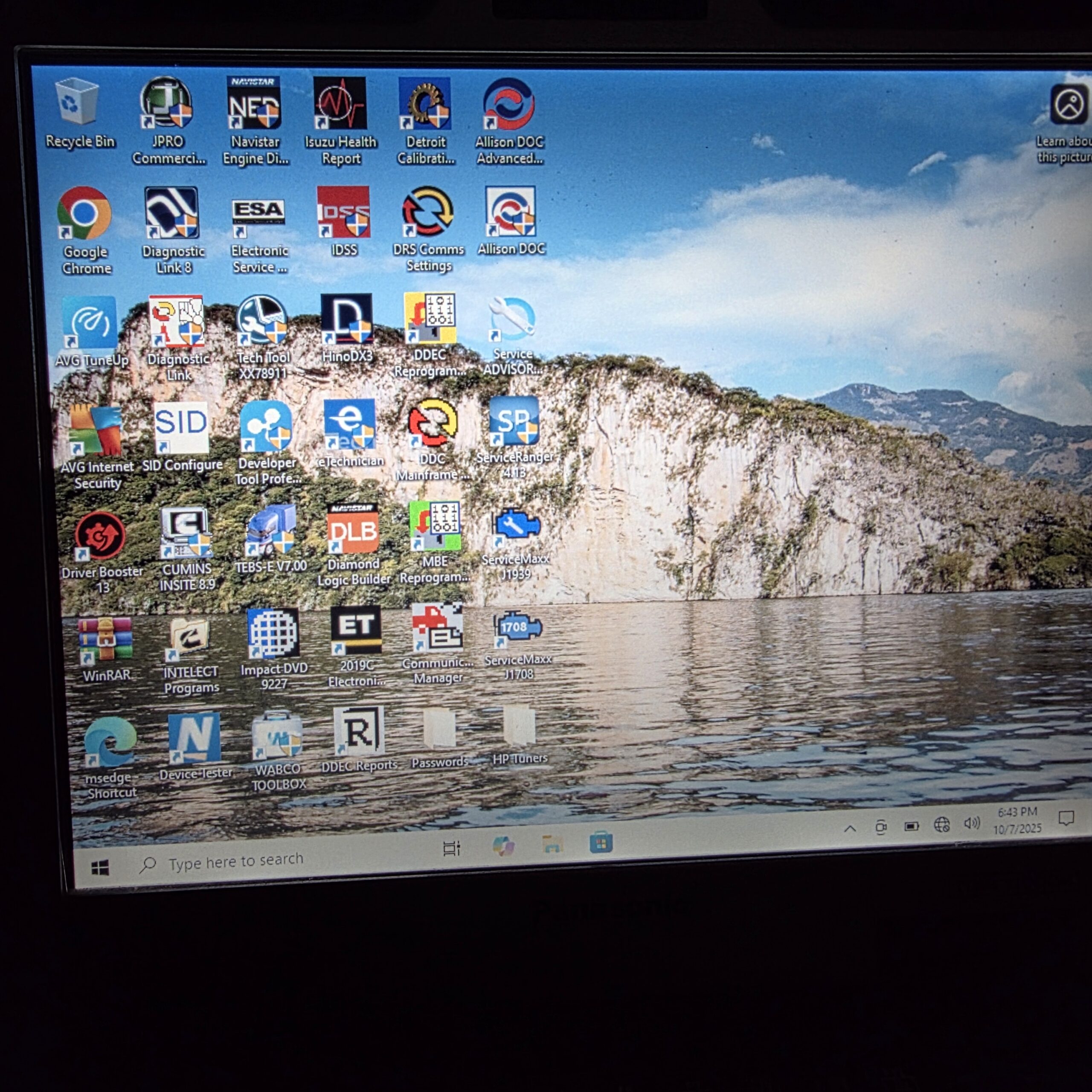The image size is (1092, 1092).
Task: Select the Passwords folder on desktop
Action: click(x=439, y=730)
